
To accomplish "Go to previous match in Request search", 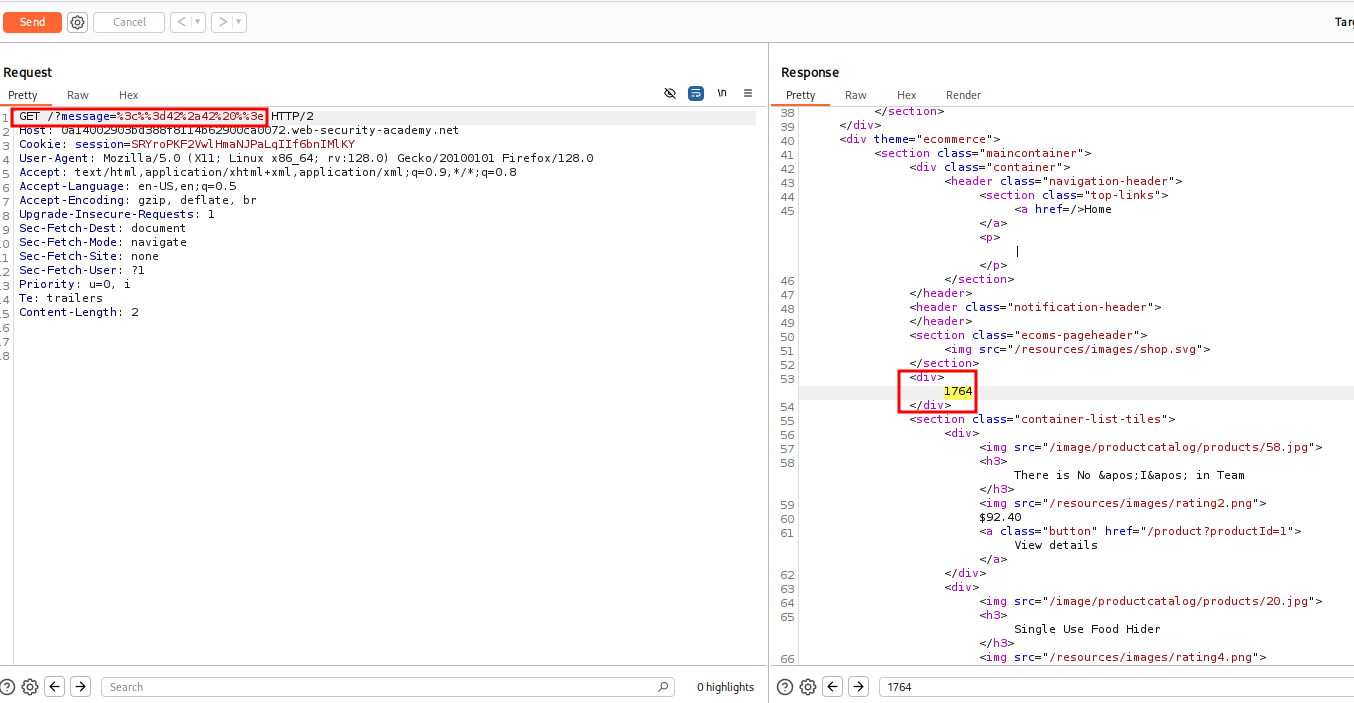I will click(55, 687).
